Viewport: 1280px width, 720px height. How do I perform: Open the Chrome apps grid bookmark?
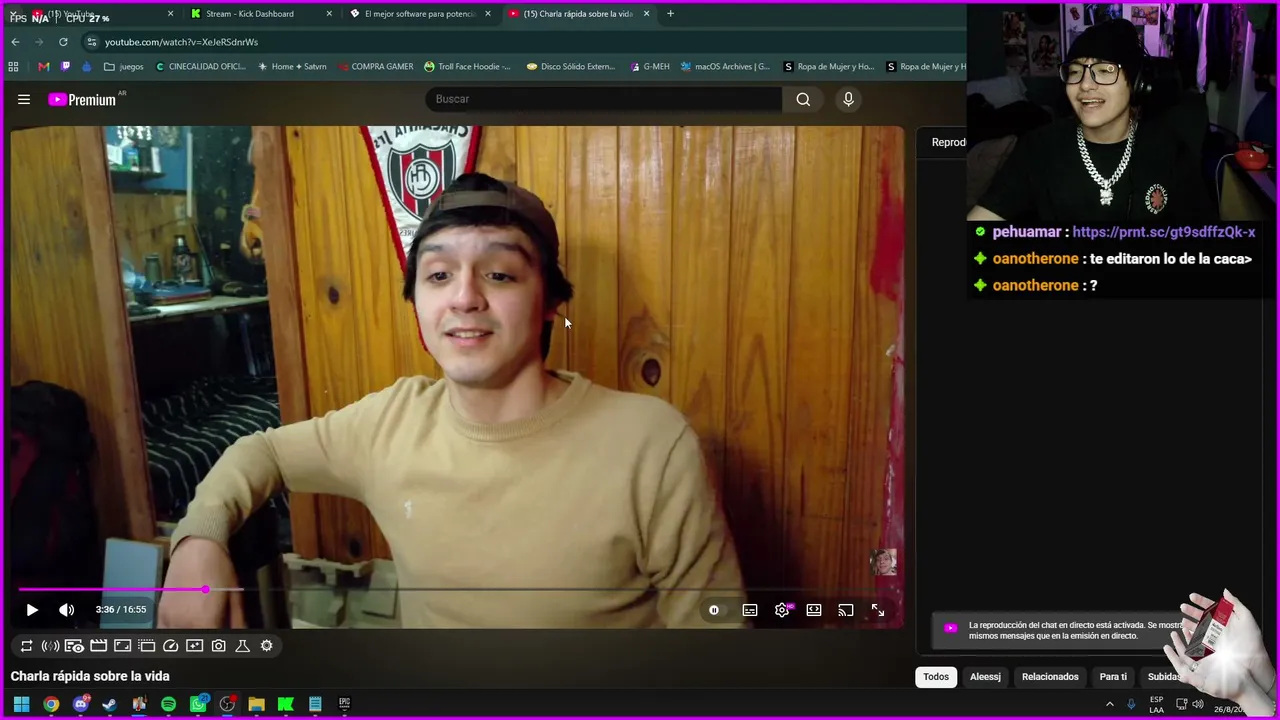point(13,67)
